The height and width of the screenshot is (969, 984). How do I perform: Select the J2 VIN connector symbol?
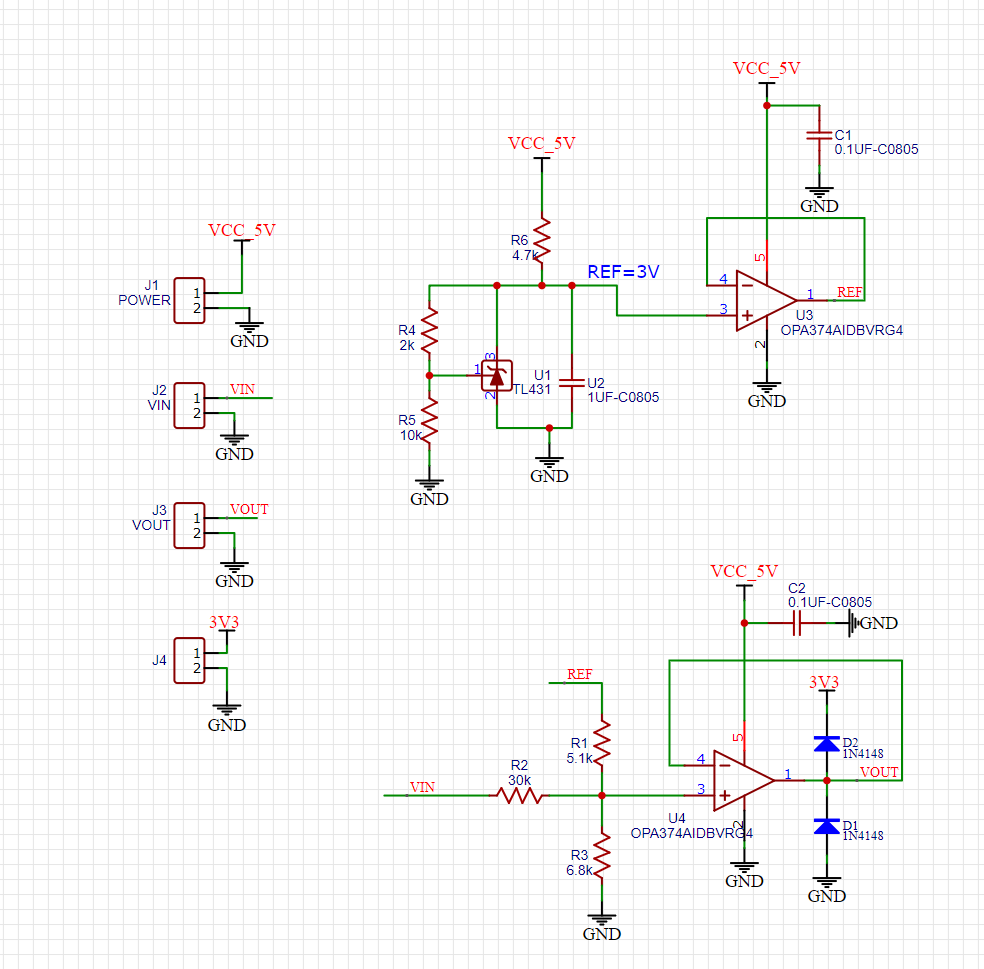click(x=189, y=405)
